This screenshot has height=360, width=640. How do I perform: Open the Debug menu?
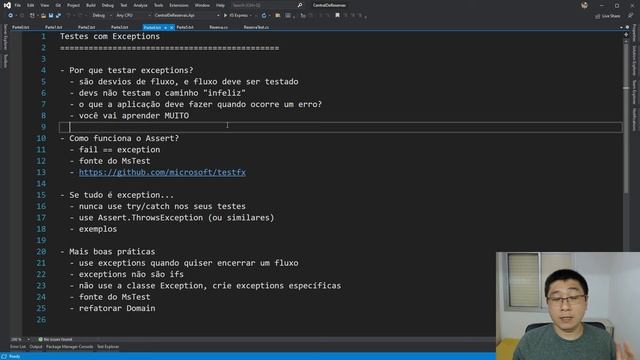coord(108,5)
